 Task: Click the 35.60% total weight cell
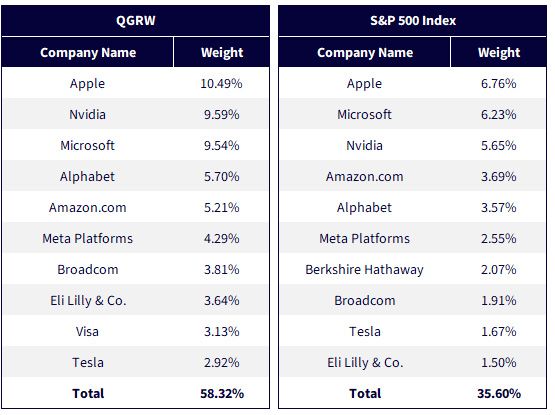(499, 393)
